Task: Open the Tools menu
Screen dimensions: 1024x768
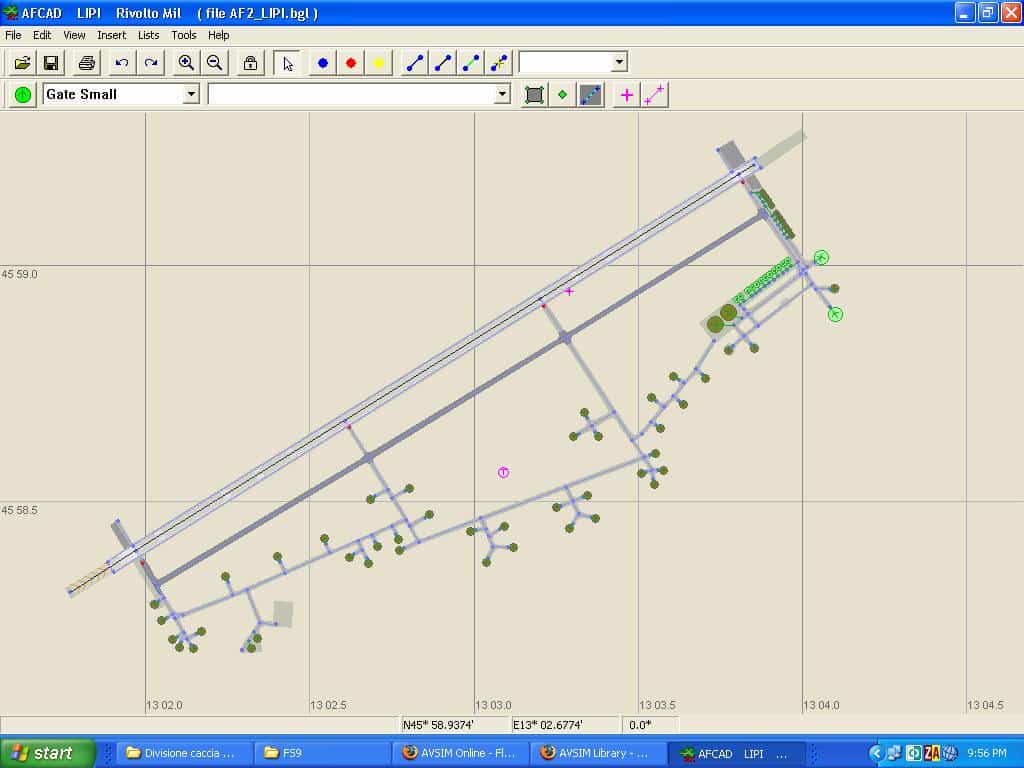Action: tap(184, 35)
